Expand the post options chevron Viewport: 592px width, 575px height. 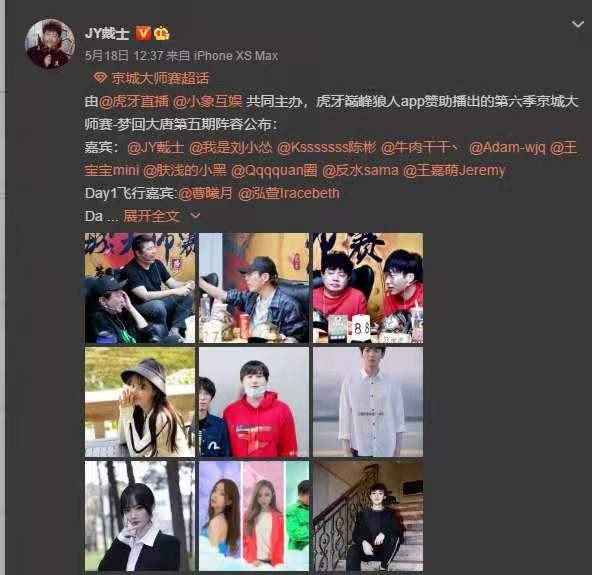point(577,25)
